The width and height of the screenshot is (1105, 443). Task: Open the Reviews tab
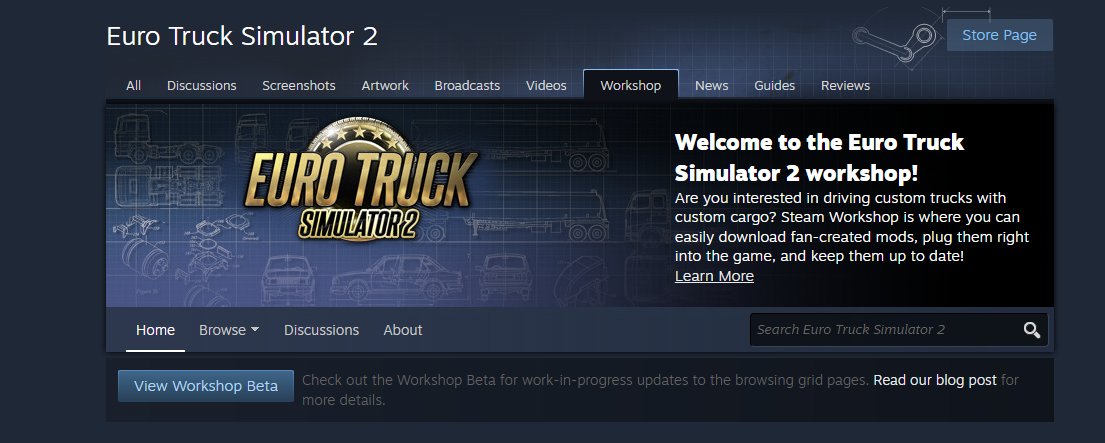pos(845,85)
